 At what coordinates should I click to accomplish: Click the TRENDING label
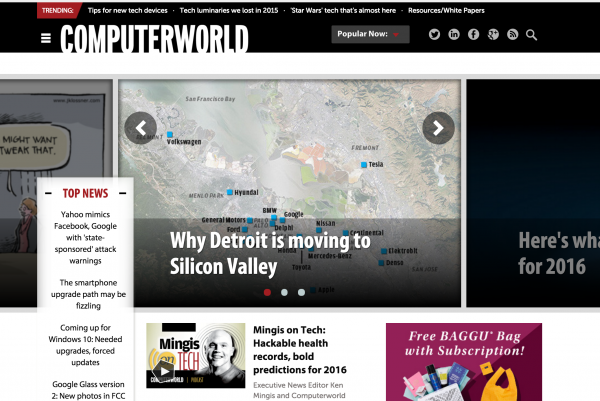pyautogui.click(x=58, y=10)
